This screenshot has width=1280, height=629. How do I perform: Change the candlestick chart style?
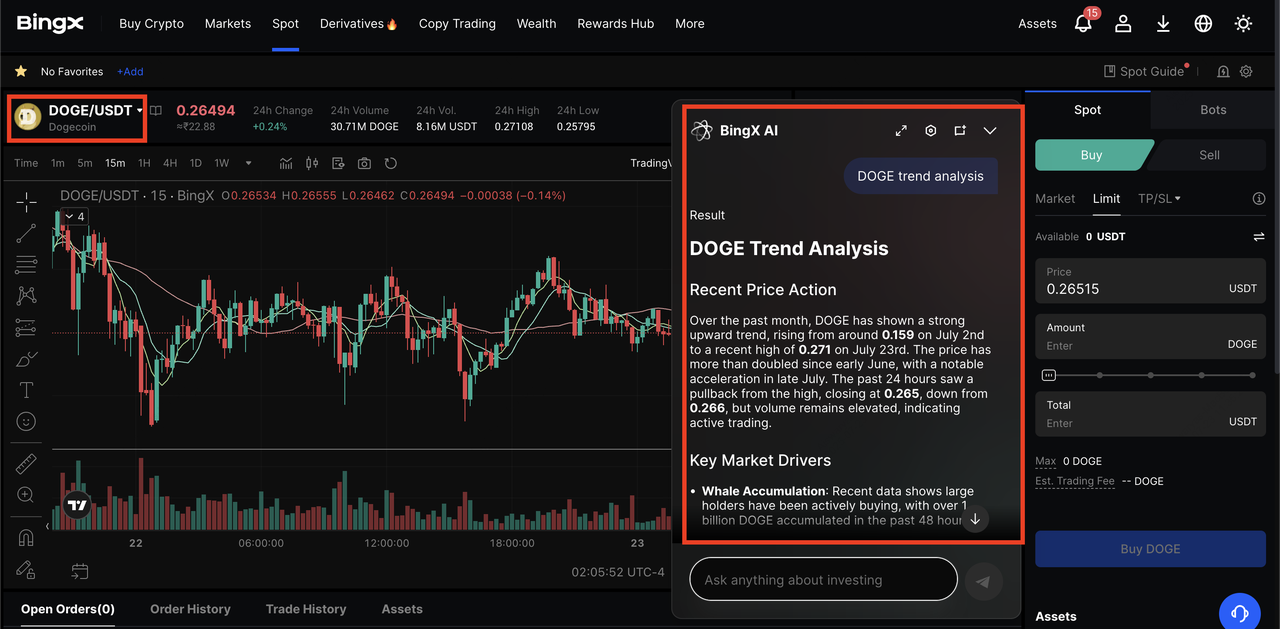point(312,163)
